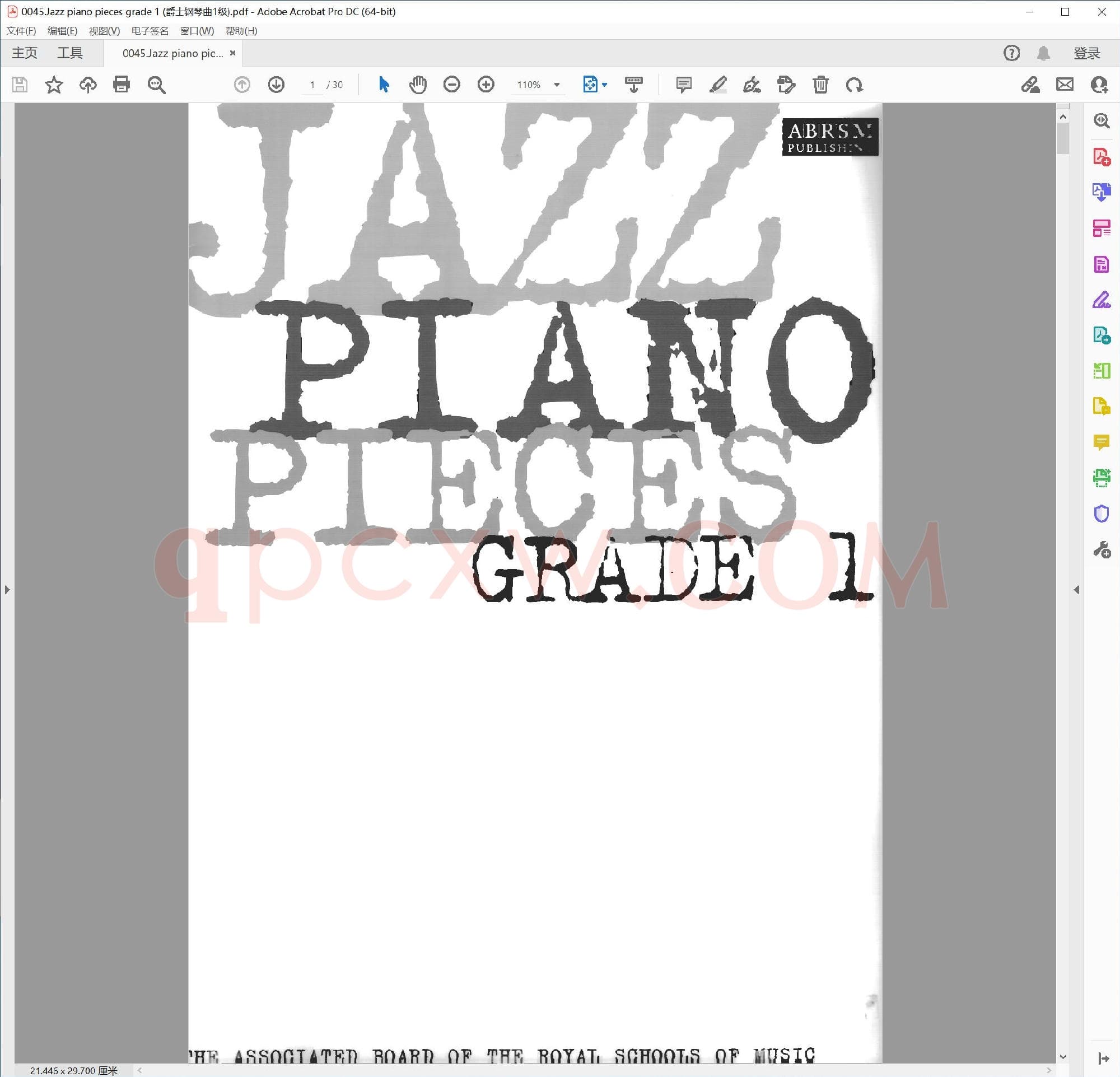Expand the left navigation pane

click(7, 589)
